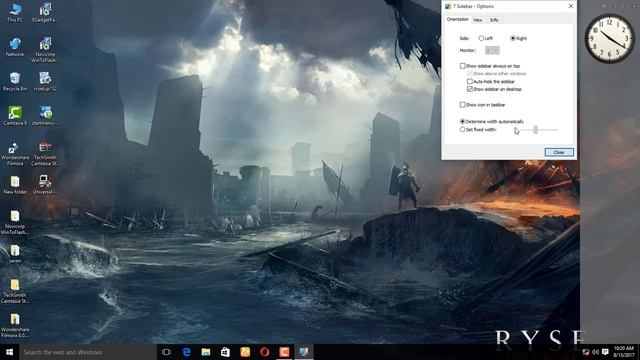Toggle Show above other windows checkbox
Image resolution: width=640 pixels, height=360 pixels.
click(x=470, y=73)
